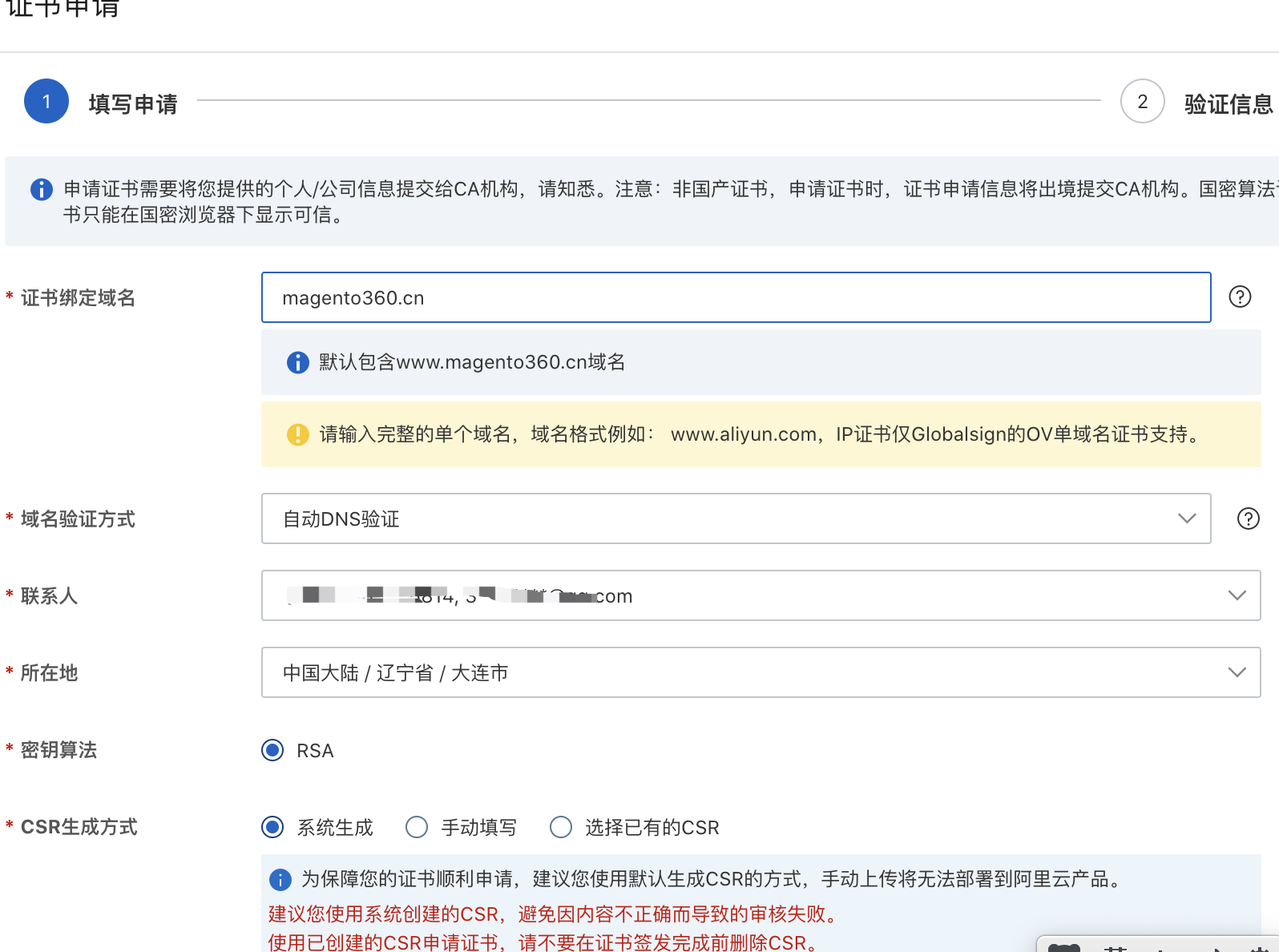Screen dimensions: 1279x952
Task: Choose 手动填写 for CSR generation
Action: (417, 827)
